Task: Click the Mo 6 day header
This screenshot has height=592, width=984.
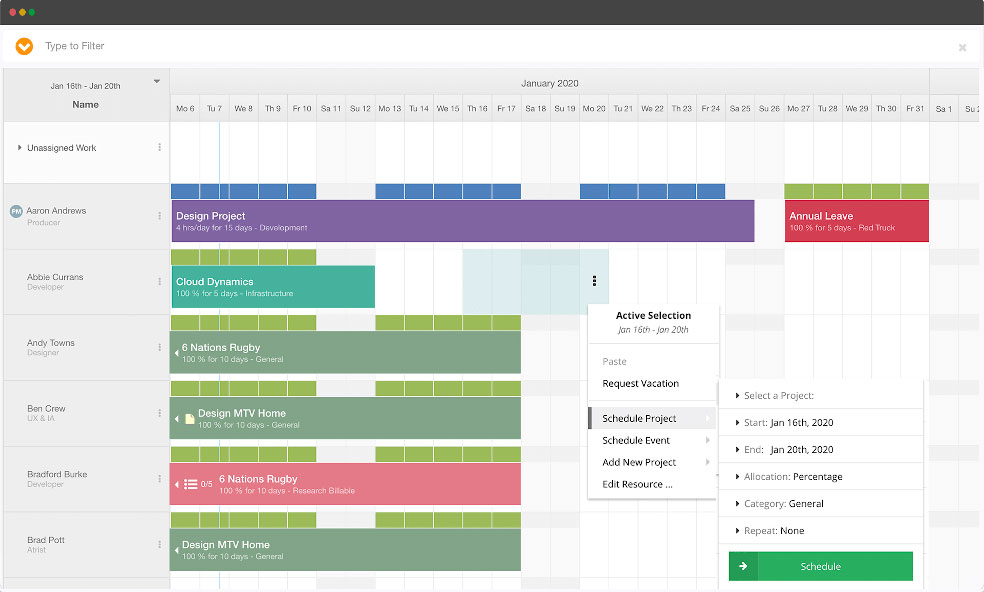Action: coord(185,109)
